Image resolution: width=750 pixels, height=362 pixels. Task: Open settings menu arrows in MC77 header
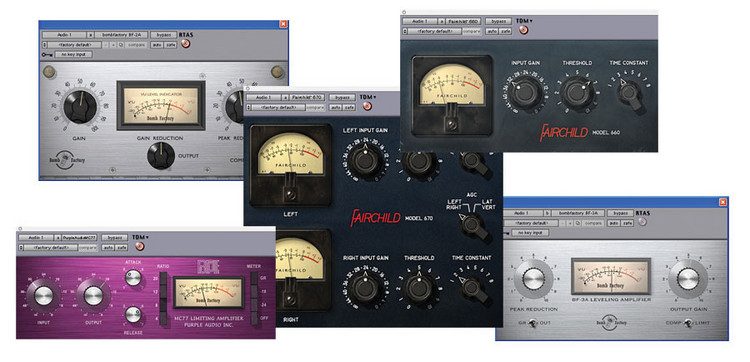coord(21,247)
